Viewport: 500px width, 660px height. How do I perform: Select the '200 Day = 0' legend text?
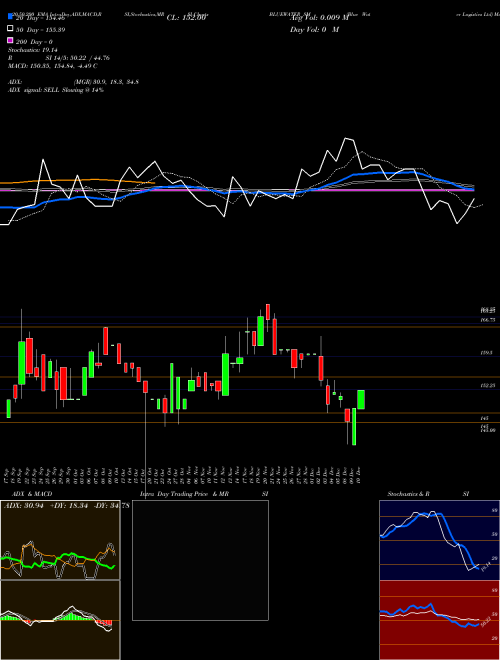(34, 42)
